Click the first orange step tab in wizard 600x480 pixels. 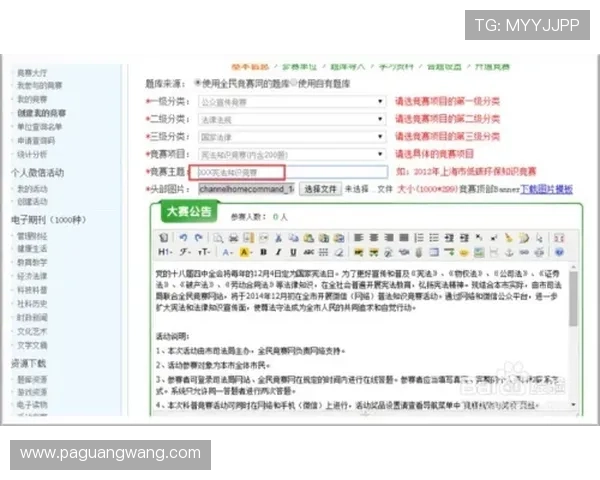tap(250, 67)
